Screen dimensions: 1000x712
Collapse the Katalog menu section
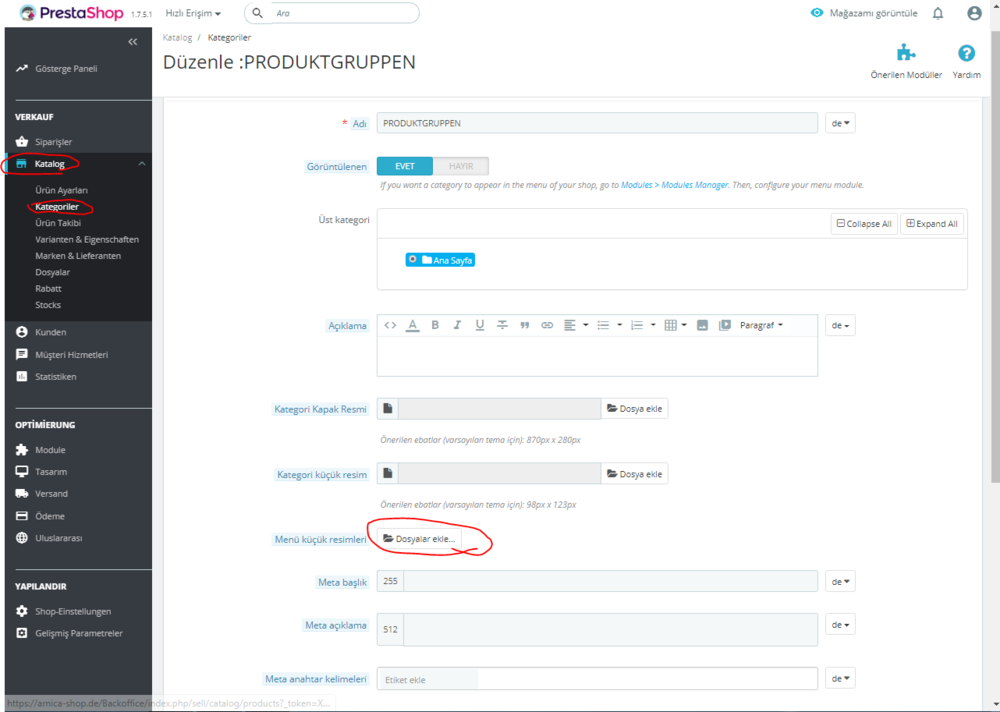pyautogui.click(x=142, y=164)
